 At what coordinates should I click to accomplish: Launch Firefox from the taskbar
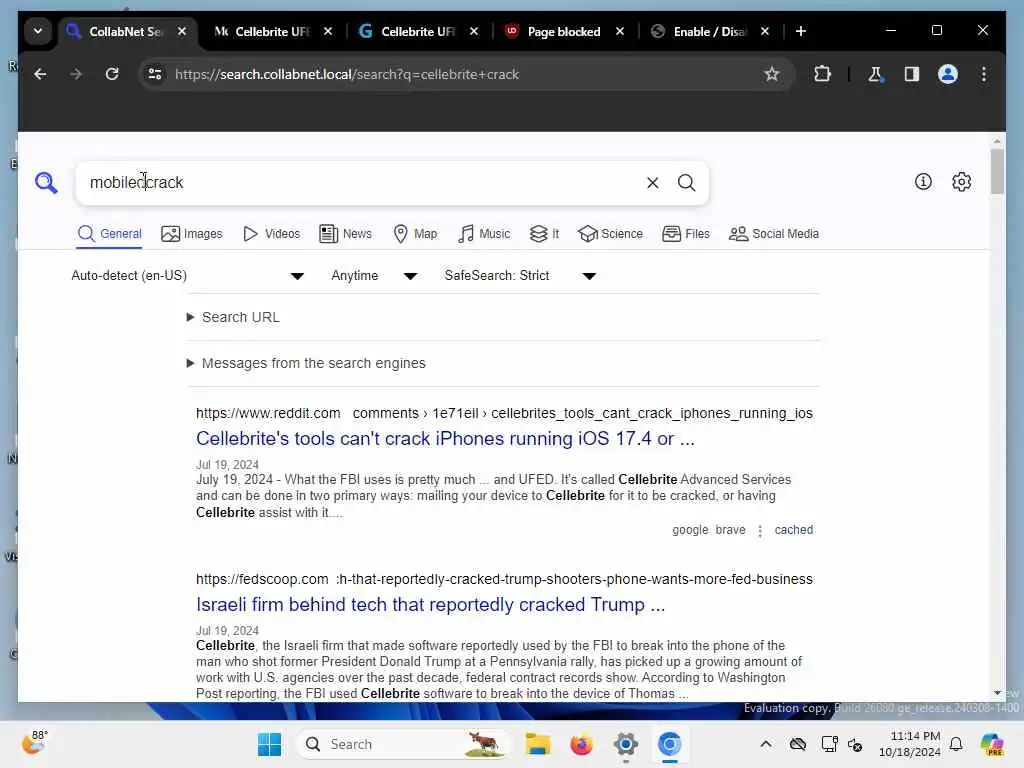point(581,744)
